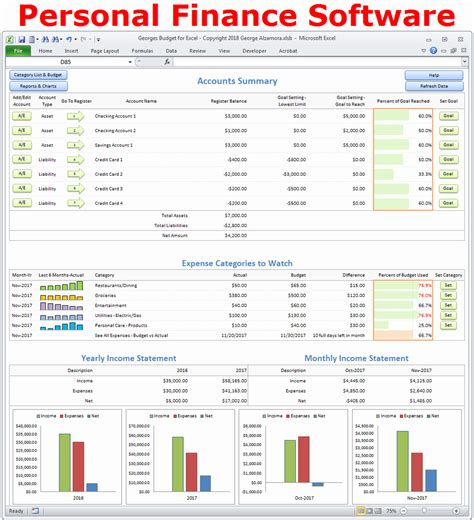
Task: Click Goal button for Checking Account 2
Action: point(449,130)
